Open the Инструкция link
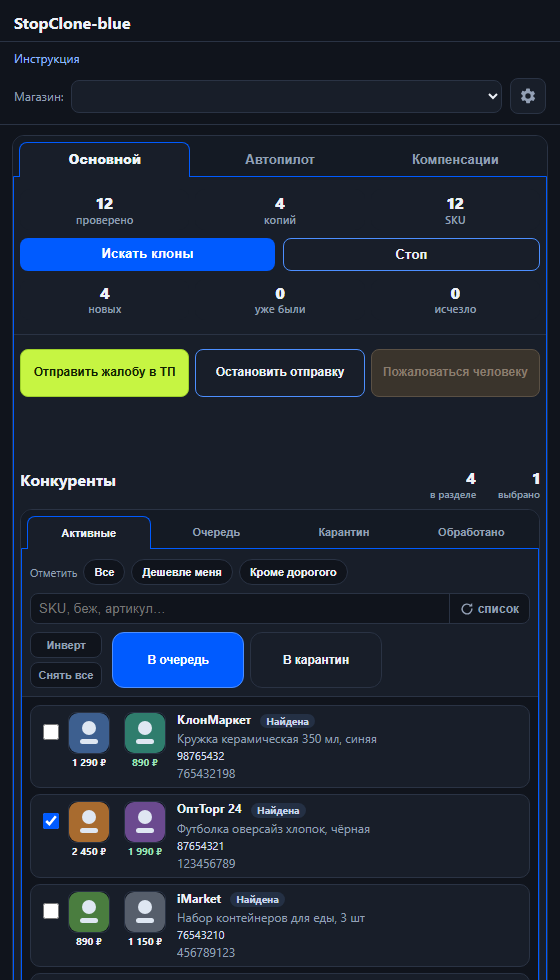 47,59
